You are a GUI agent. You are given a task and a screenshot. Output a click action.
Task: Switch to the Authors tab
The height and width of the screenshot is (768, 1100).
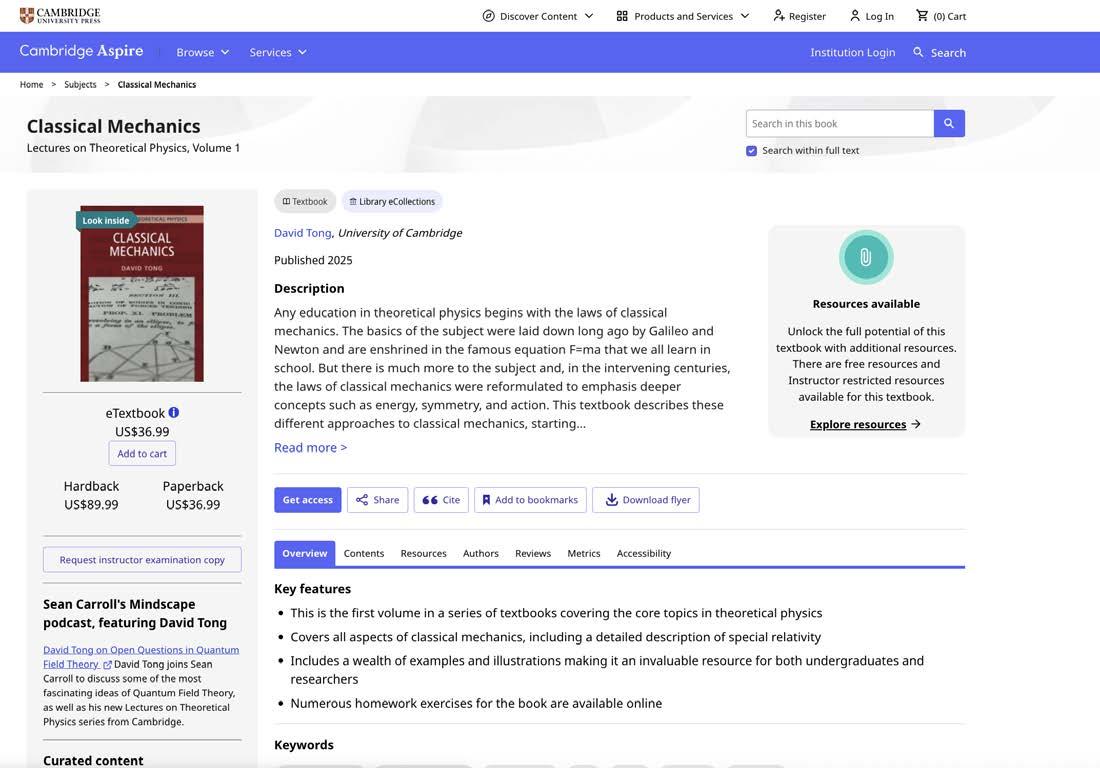coord(481,553)
